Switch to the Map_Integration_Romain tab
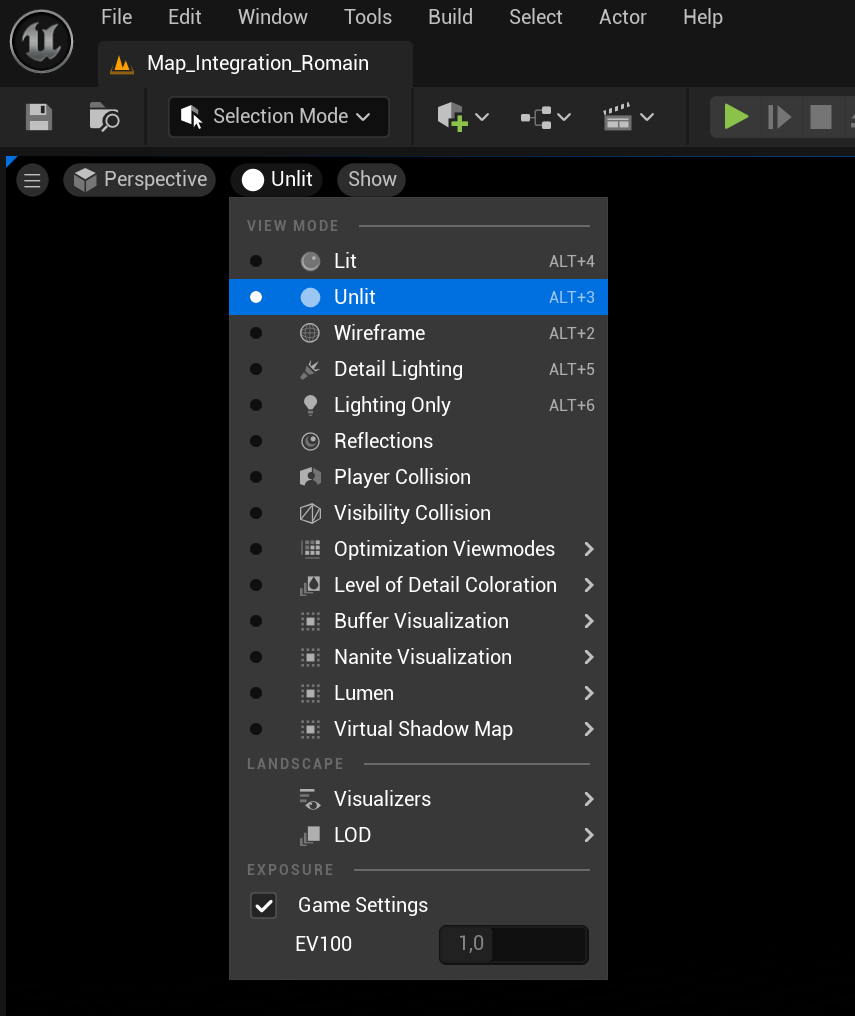 pos(255,64)
